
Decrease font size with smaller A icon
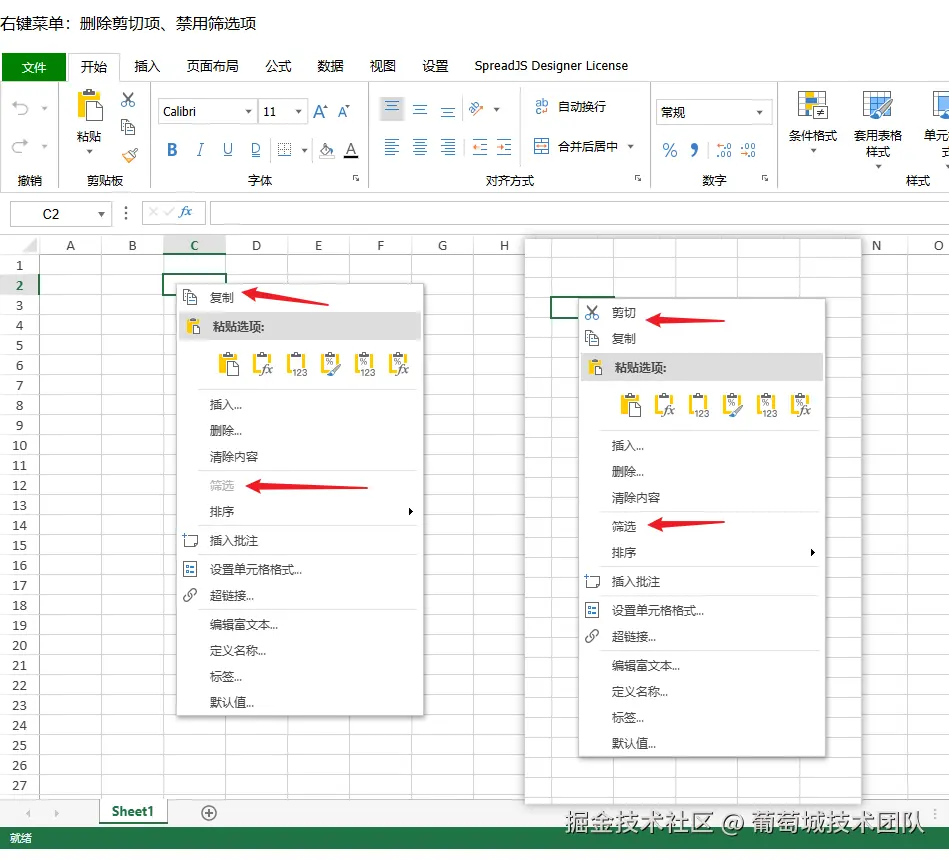pyautogui.click(x=344, y=111)
